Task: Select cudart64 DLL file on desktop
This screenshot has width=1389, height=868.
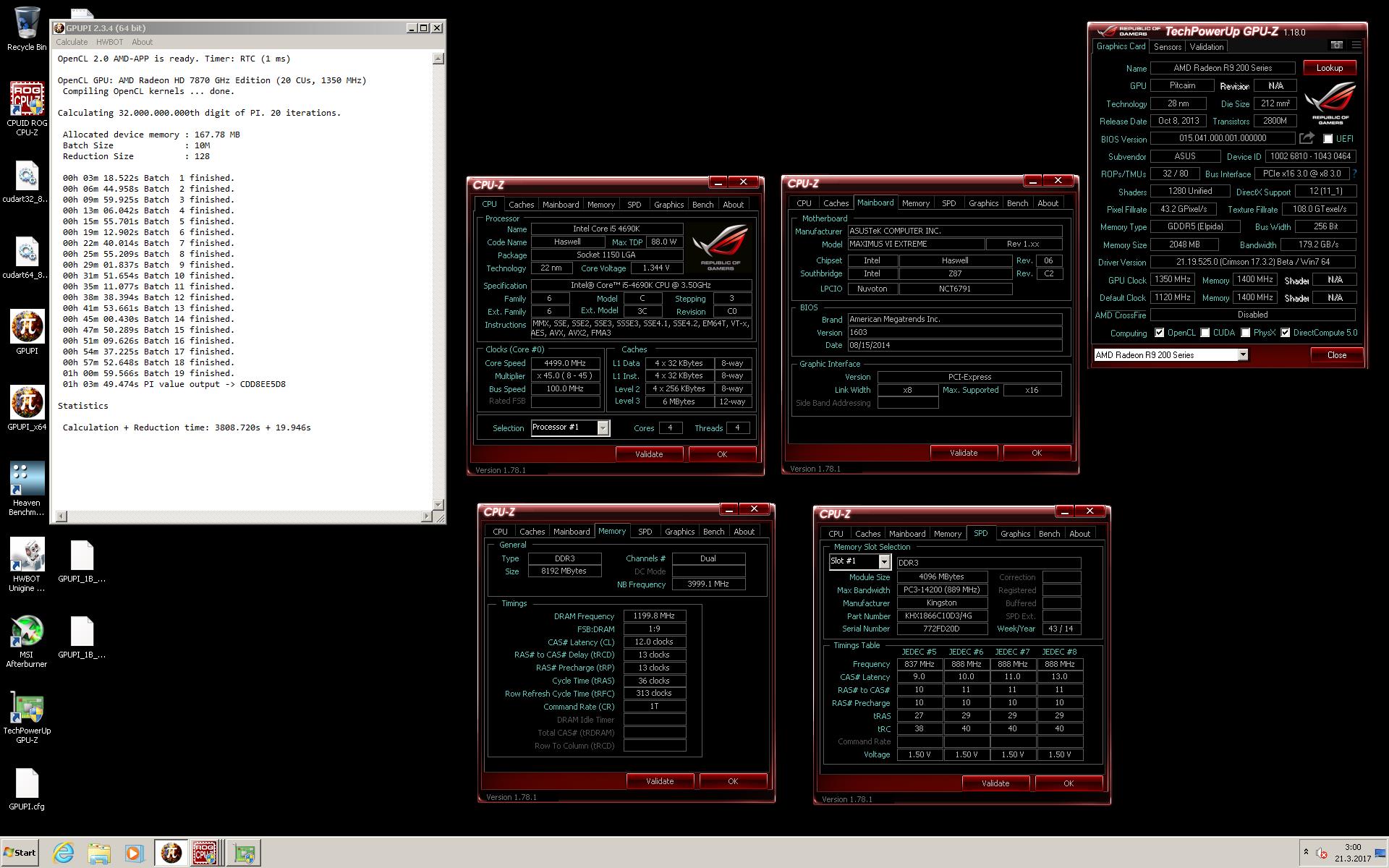Action: (x=26, y=258)
